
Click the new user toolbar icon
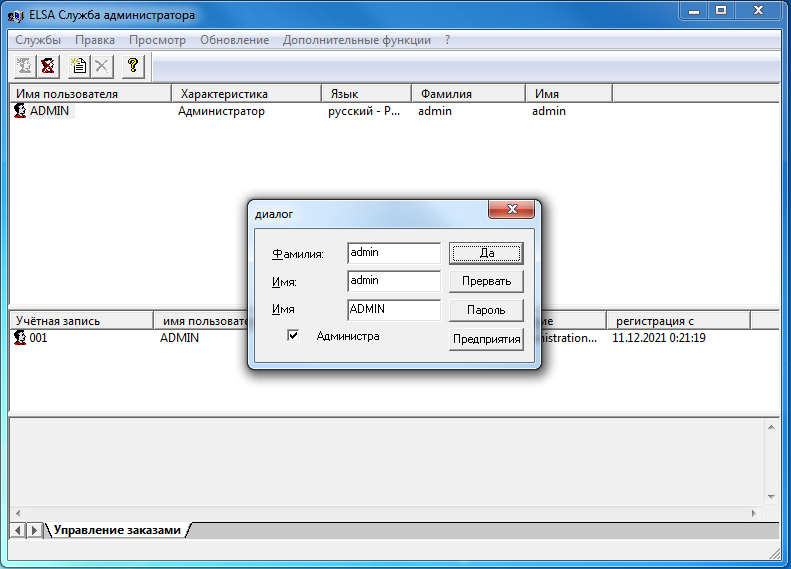point(24,66)
